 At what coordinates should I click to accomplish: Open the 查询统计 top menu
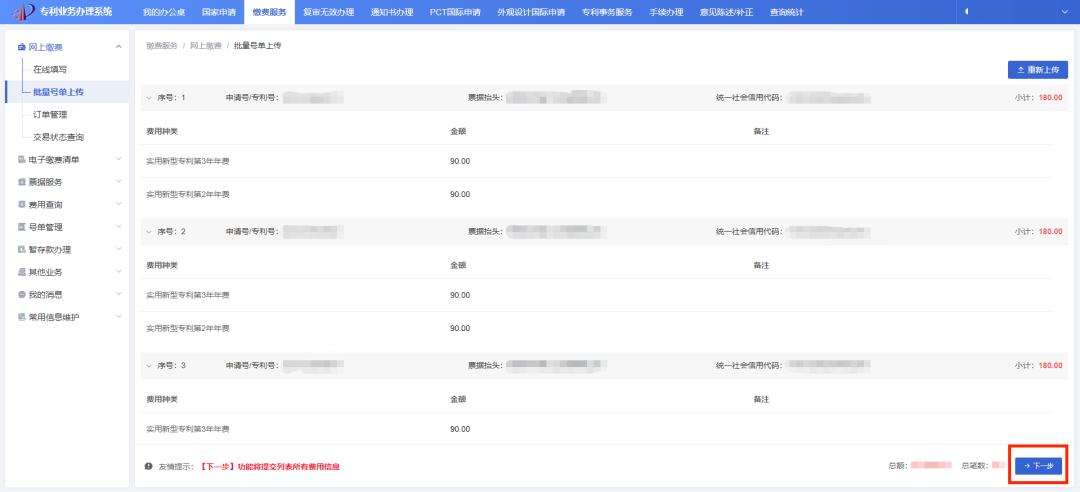790,12
